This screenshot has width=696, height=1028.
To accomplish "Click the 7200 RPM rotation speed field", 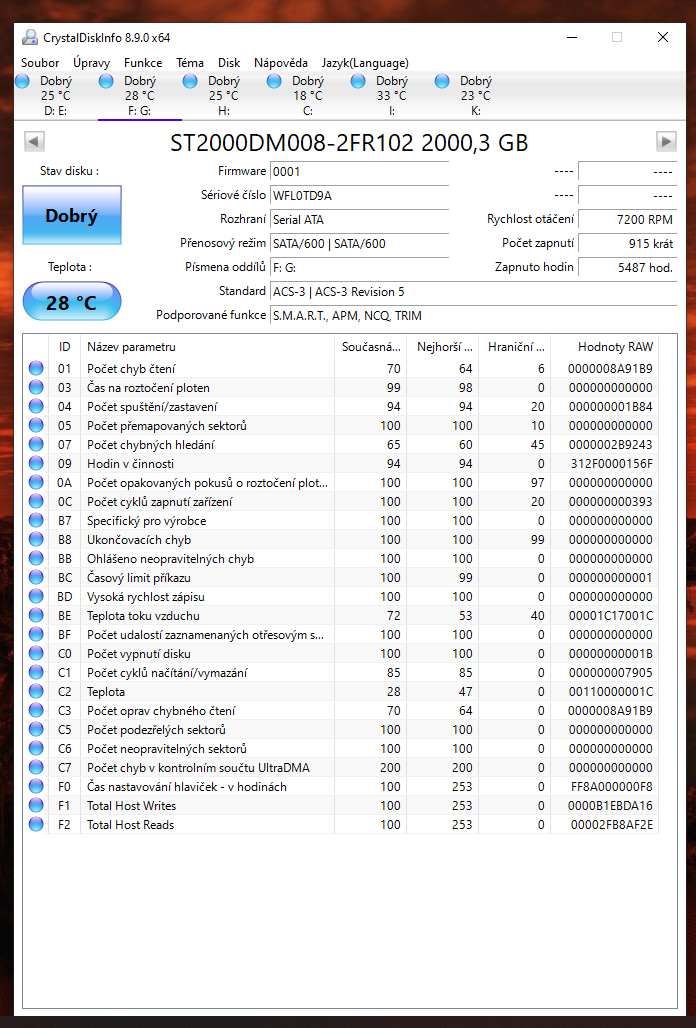I will (x=627, y=220).
